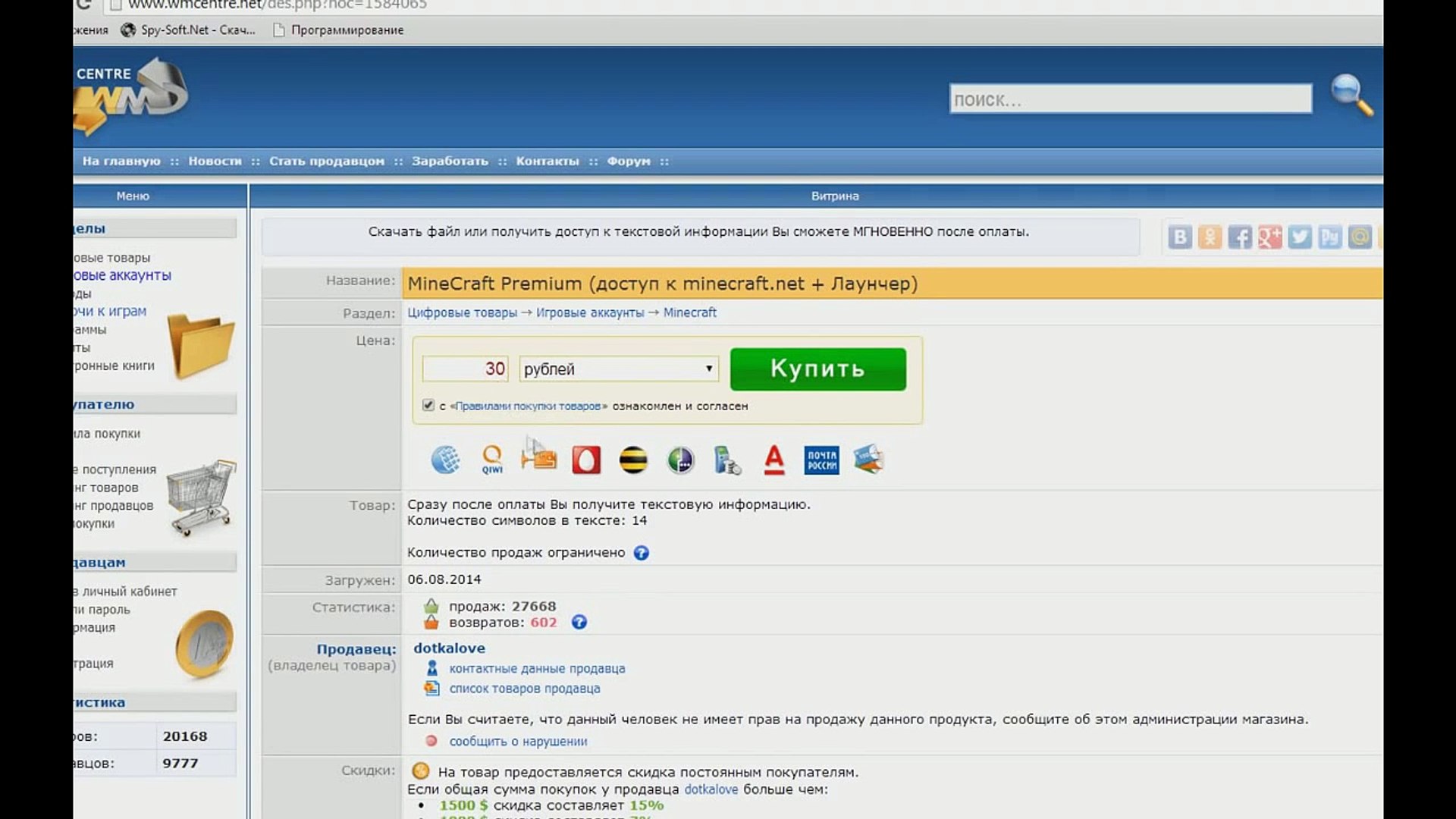The width and height of the screenshot is (1456, 819).
Task: Click into the поиск search field
Action: point(1130,99)
